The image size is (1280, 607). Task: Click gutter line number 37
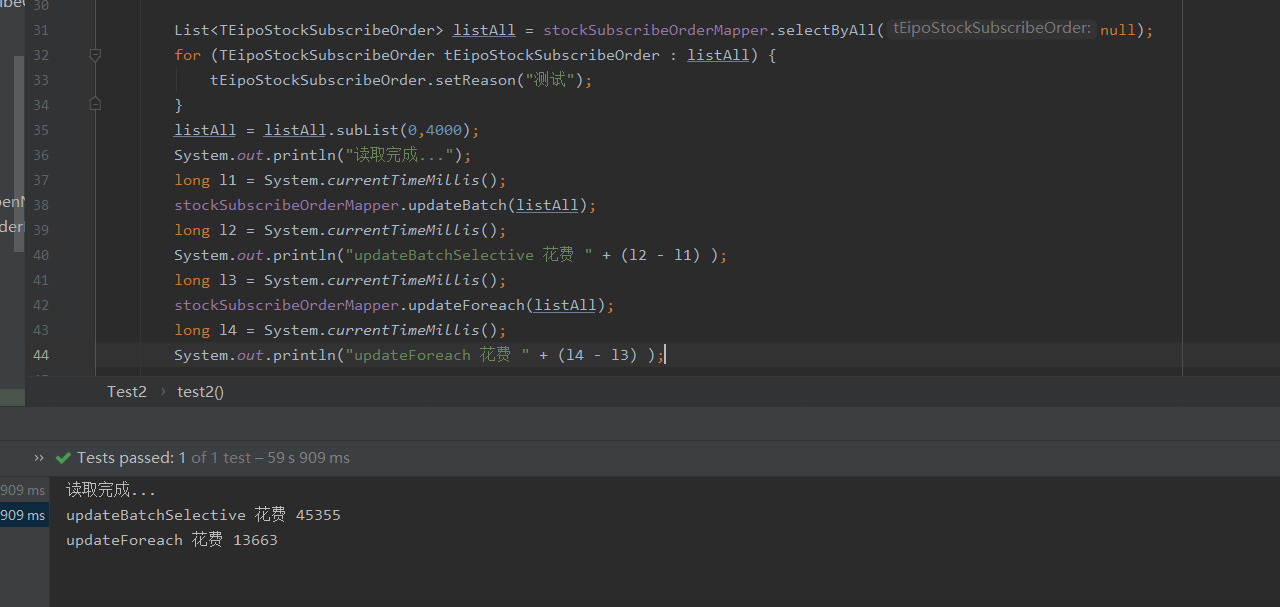(x=40, y=180)
